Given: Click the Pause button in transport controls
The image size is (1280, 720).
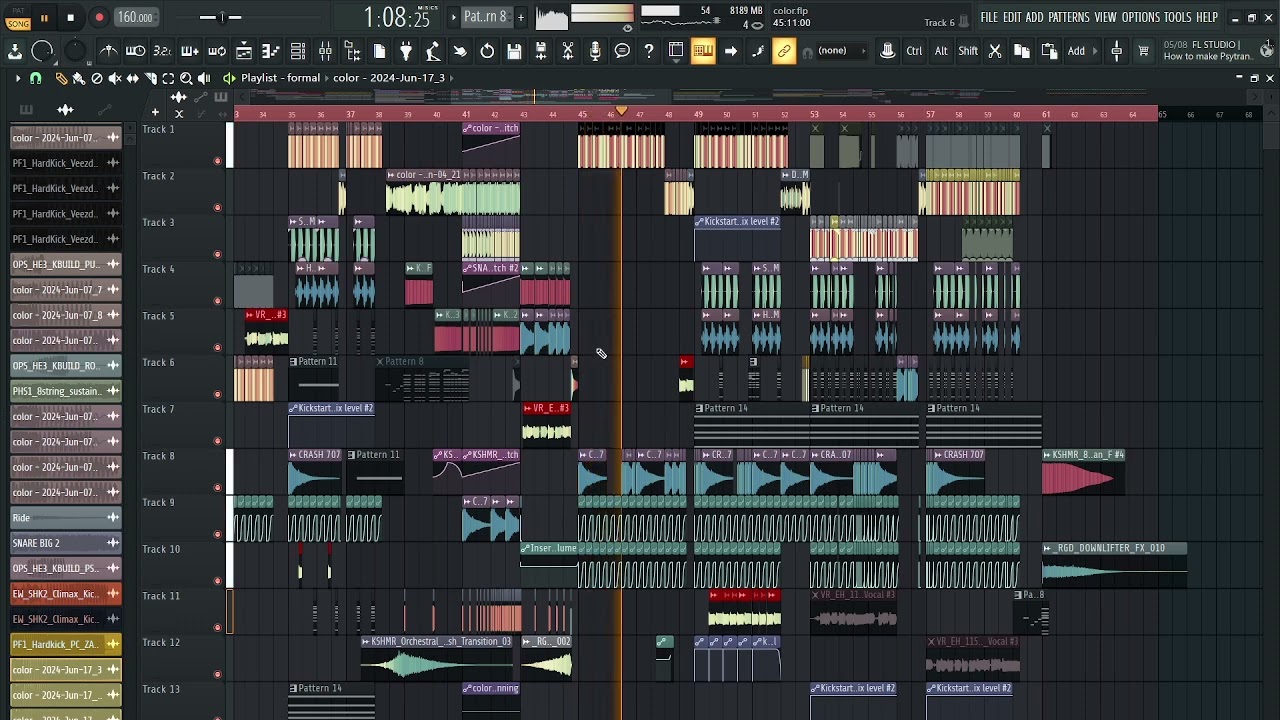Looking at the screenshot, I should (44, 17).
